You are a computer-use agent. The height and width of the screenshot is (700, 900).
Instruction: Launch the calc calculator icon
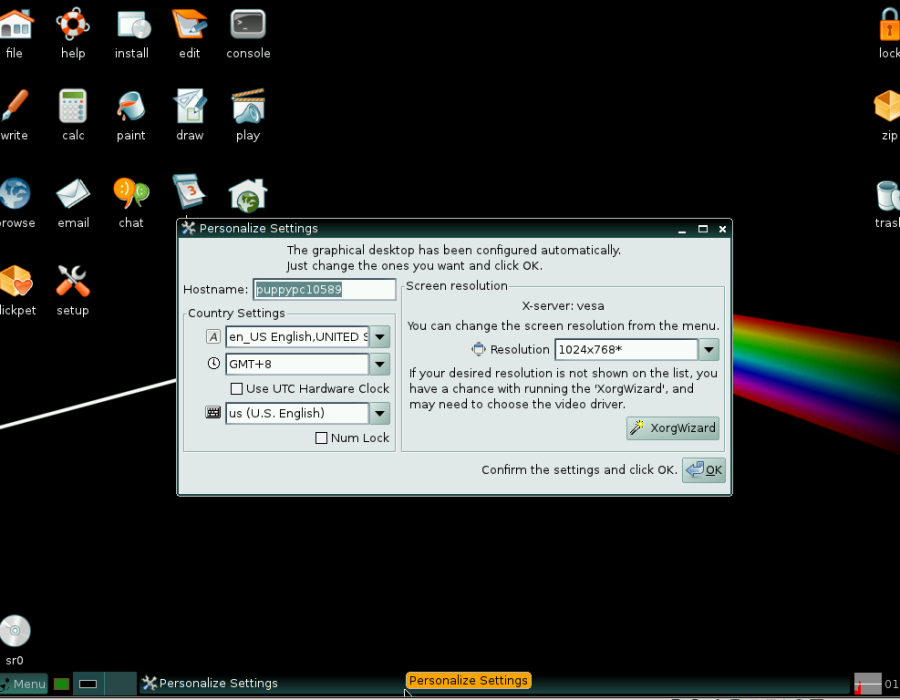73,106
